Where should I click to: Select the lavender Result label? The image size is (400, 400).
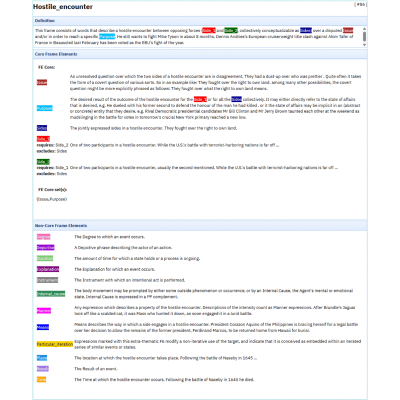[43, 369]
